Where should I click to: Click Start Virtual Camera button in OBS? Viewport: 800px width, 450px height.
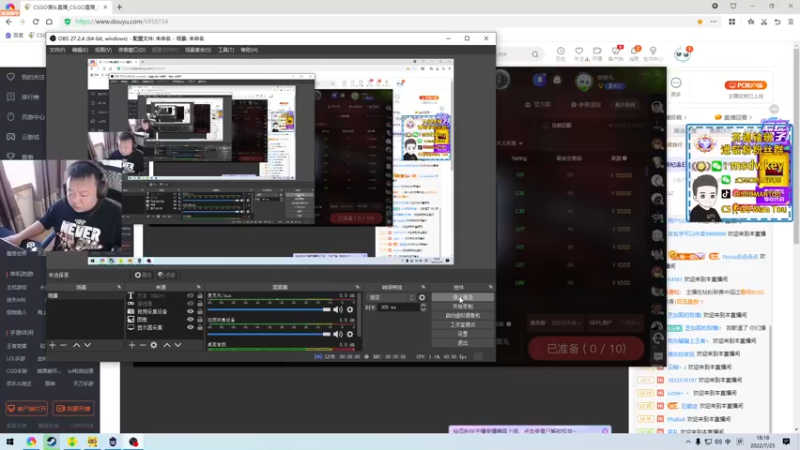click(x=463, y=315)
